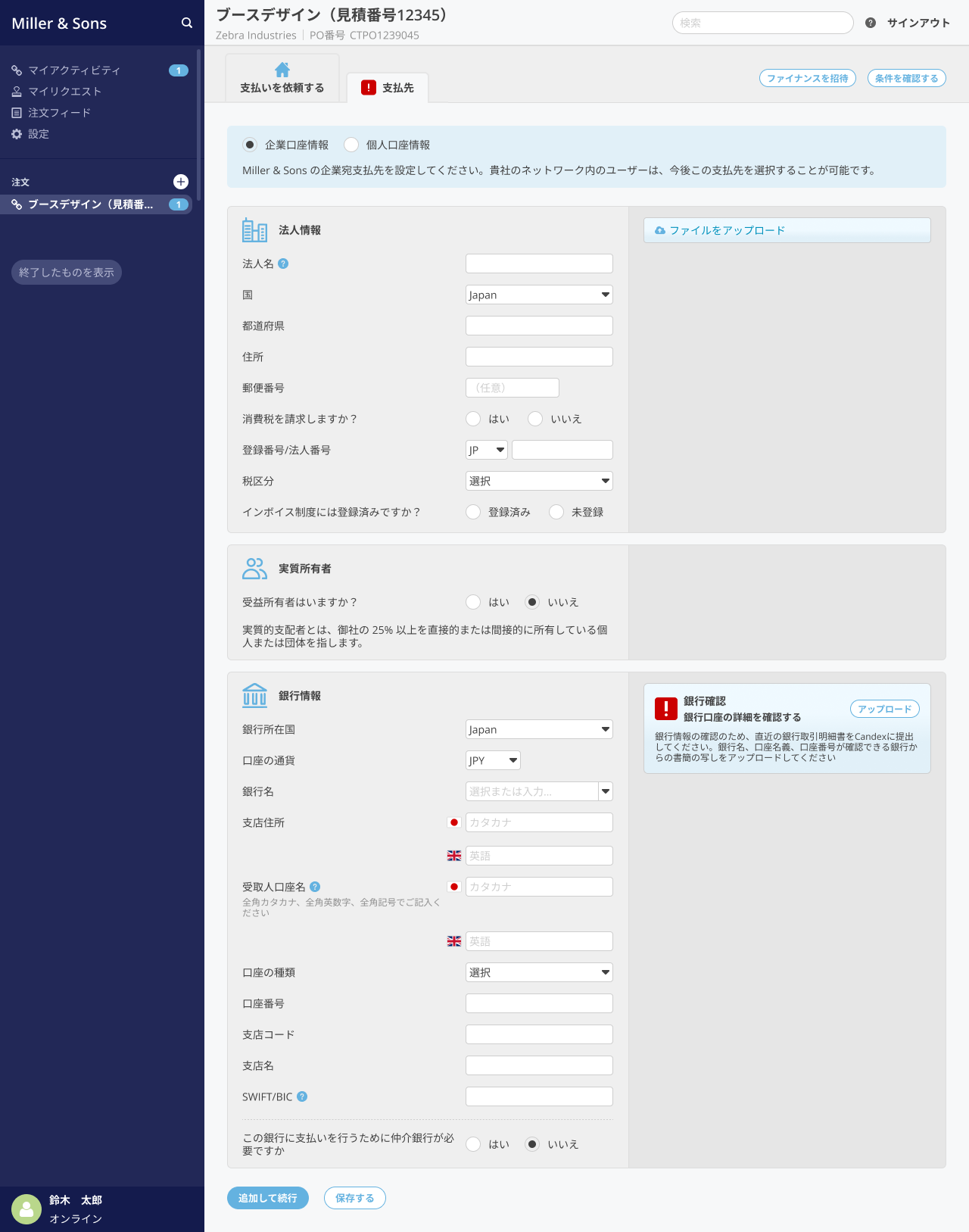
Task: Open 注文フィード in sidebar
Action: (59, 113)
